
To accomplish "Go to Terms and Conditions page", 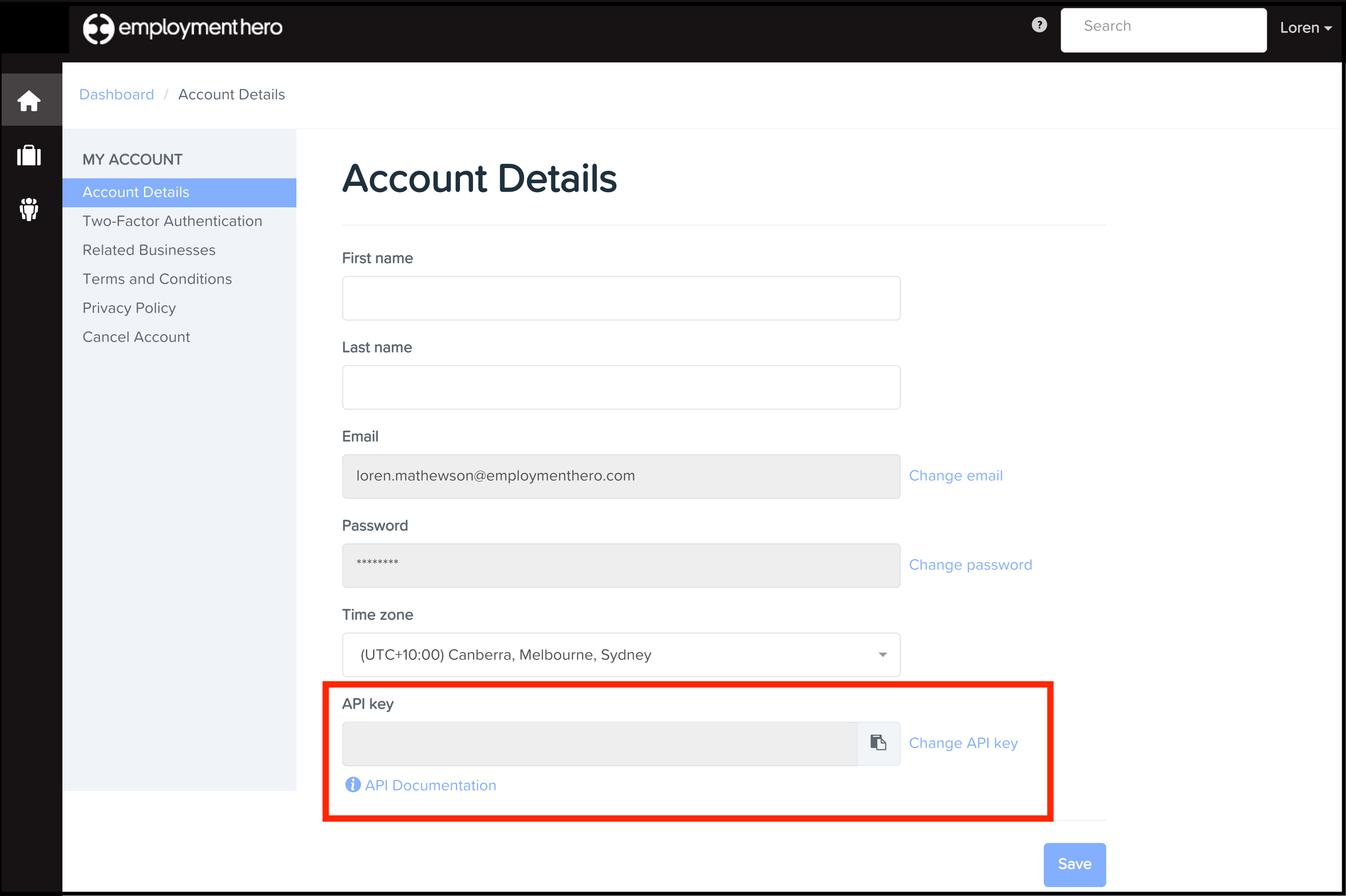I will click(x=157, y=279).
